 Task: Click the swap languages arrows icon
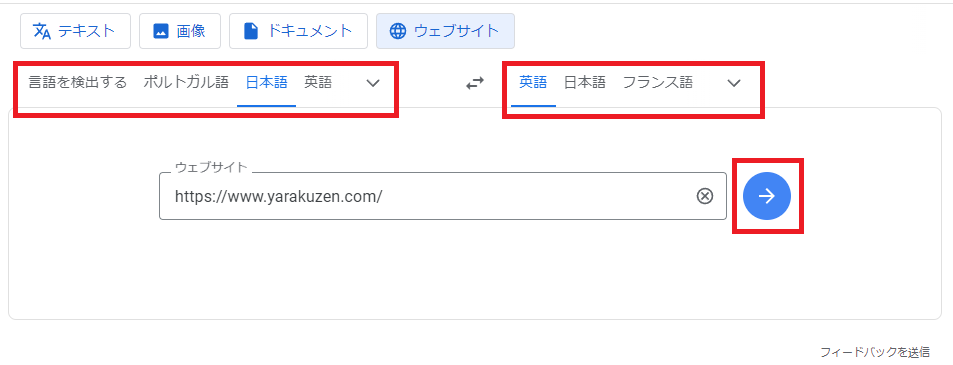tap(475, 83)
